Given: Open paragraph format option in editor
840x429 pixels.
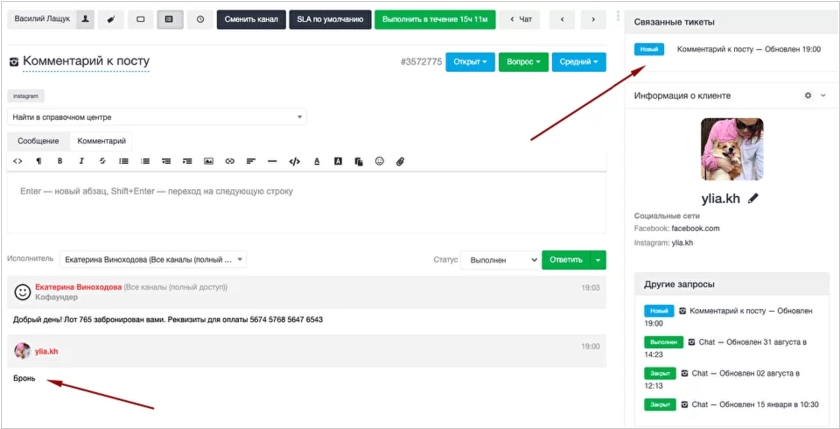Looking at the screenshot, I should (x=39, y=161).
